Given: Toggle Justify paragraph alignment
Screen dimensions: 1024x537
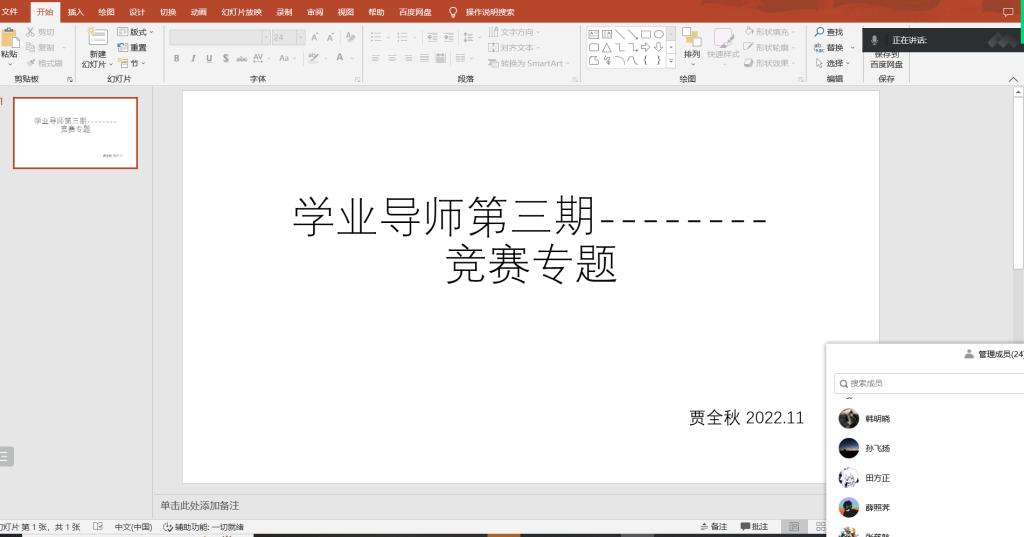Looking at the screenshot, I should point(424,58).
